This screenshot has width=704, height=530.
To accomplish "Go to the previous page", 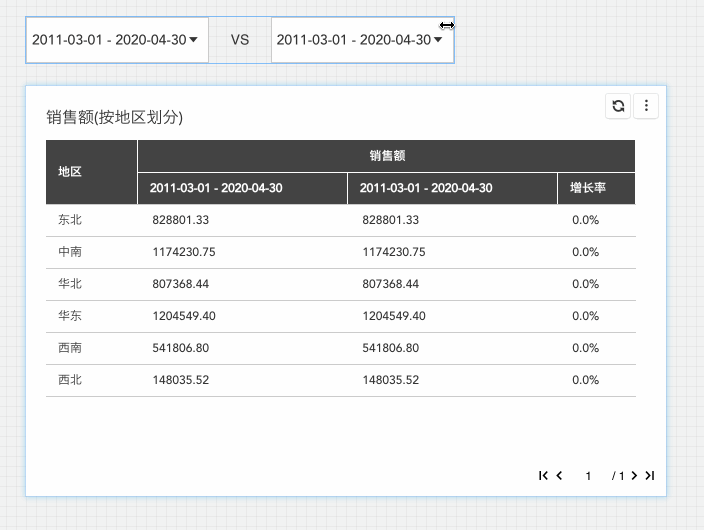I will (x=559, y=475).
